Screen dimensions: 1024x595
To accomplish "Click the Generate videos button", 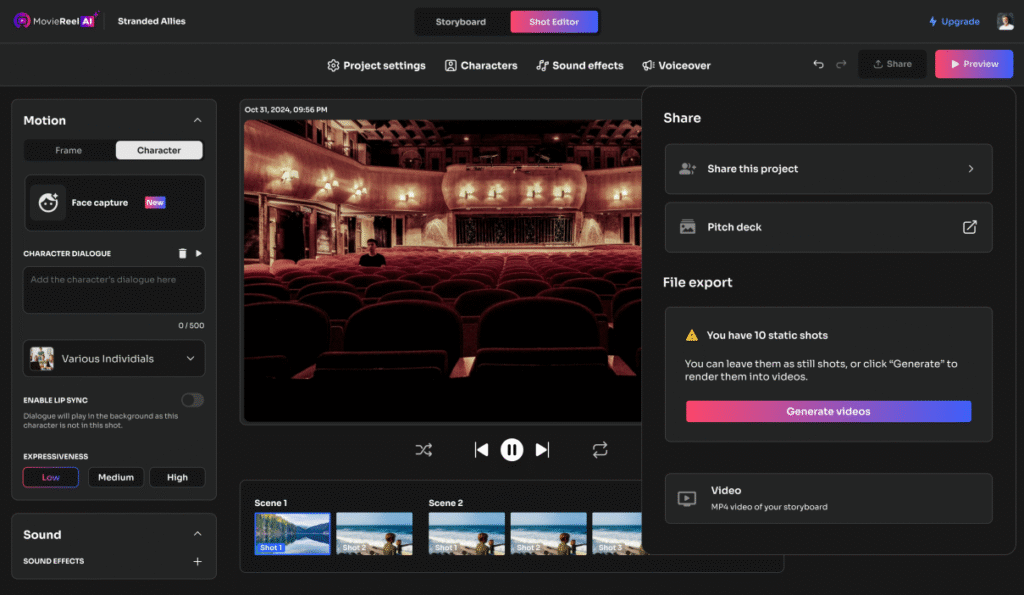I will coord(828,411).
